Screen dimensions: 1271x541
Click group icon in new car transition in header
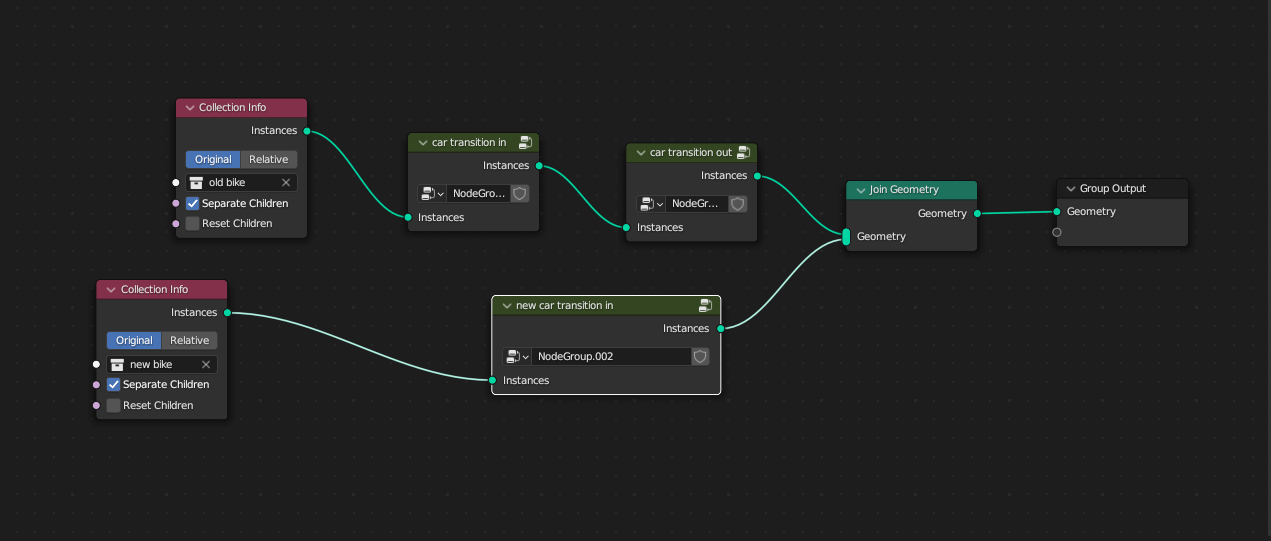[705, 305]
